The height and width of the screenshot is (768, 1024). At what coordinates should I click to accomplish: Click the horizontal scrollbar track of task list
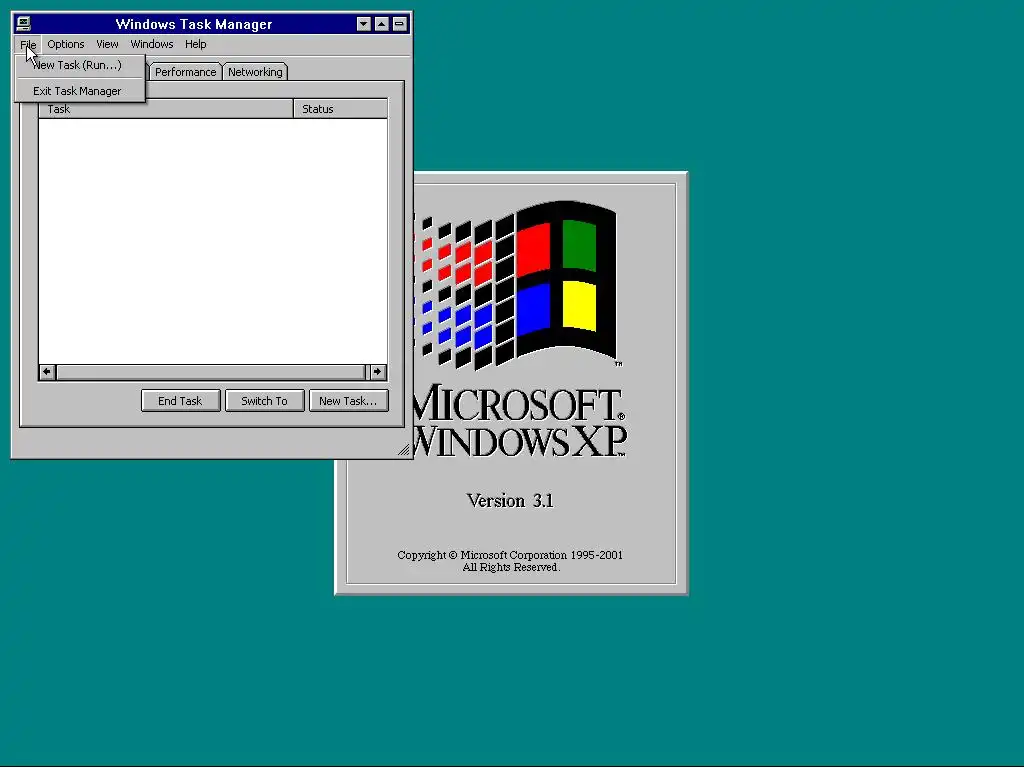[x=212, y=372]
